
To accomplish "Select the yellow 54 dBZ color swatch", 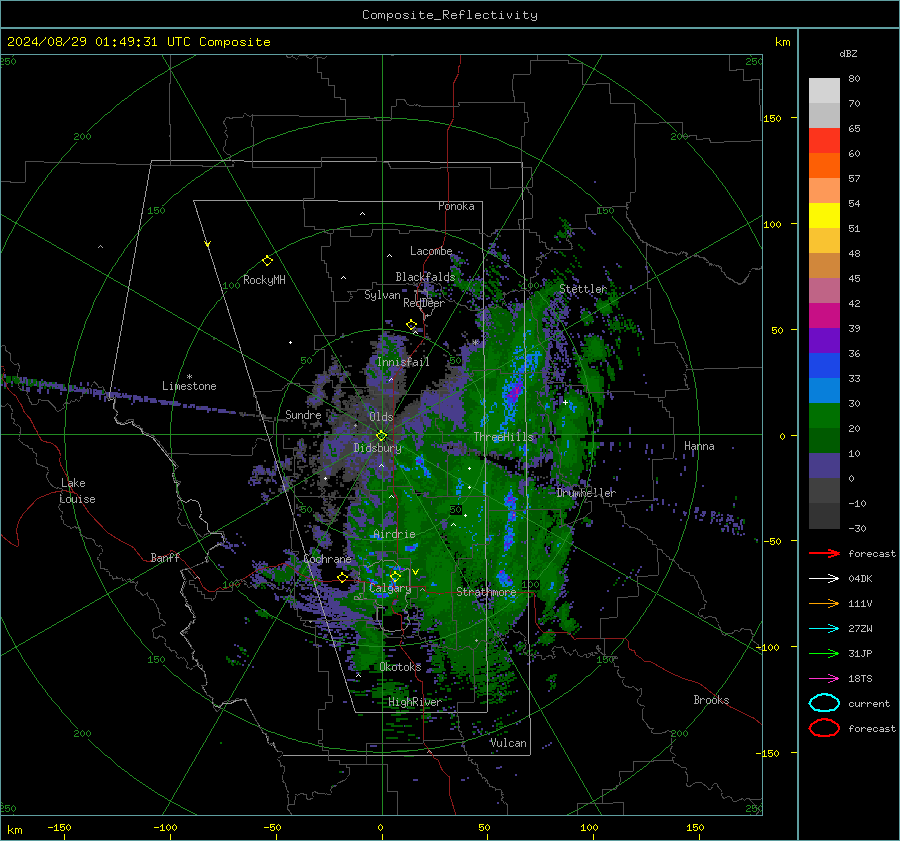I will coord(824,215).
